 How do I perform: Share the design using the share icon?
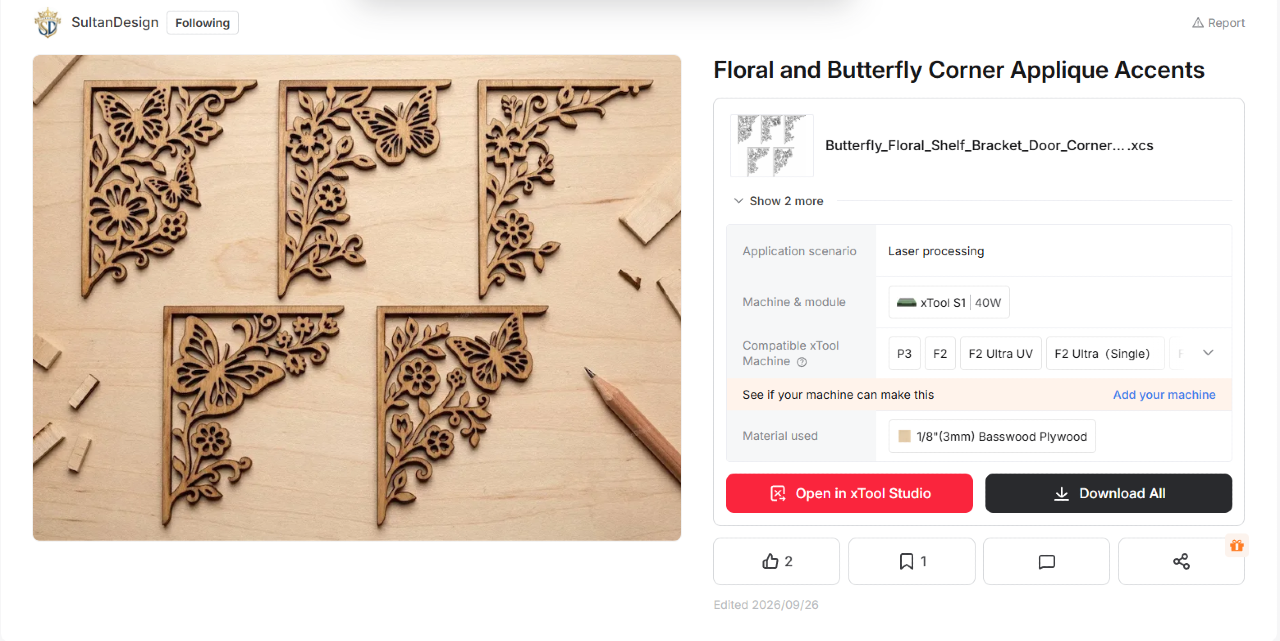point(1181,562)
